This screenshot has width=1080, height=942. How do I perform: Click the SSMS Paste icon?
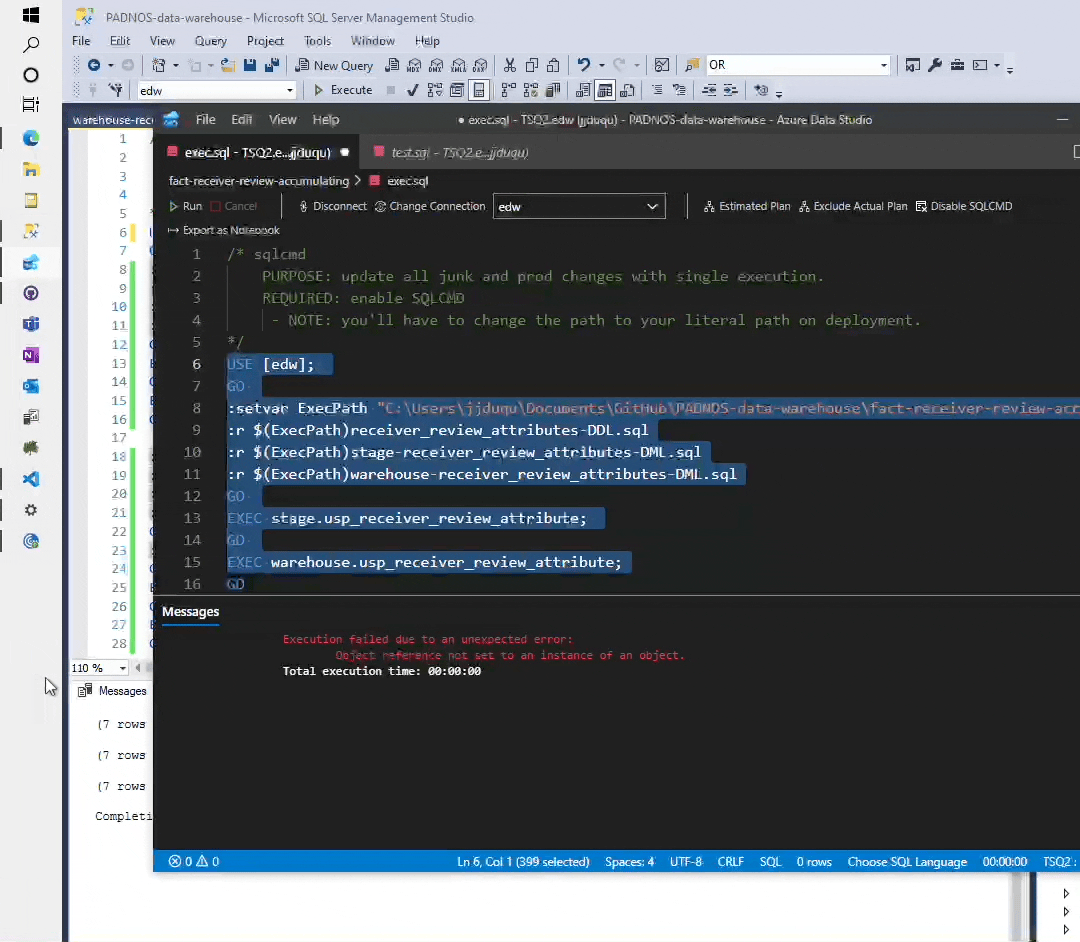point(553,65)
